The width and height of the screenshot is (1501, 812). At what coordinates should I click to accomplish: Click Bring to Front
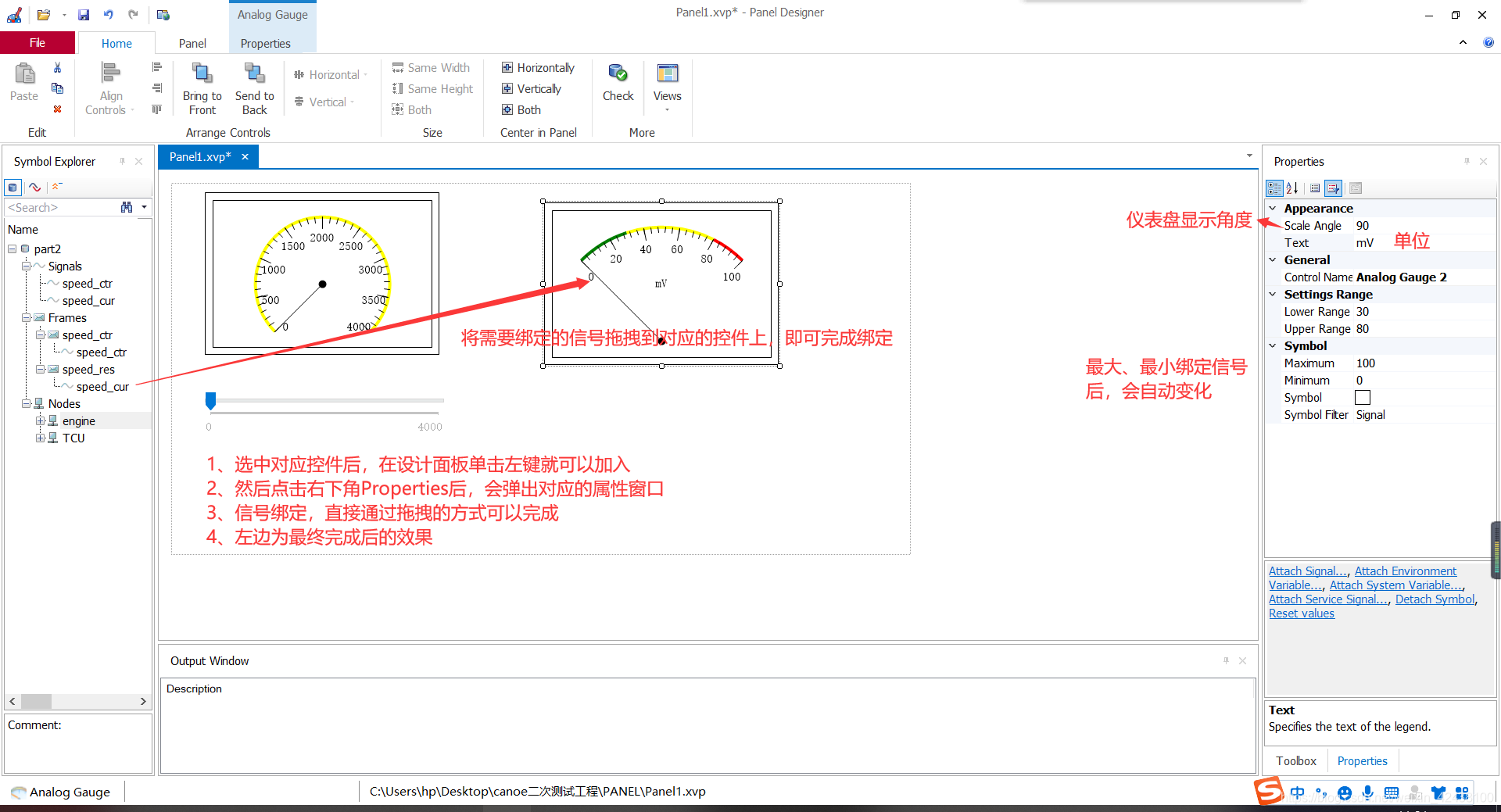(x=202, y=89)
